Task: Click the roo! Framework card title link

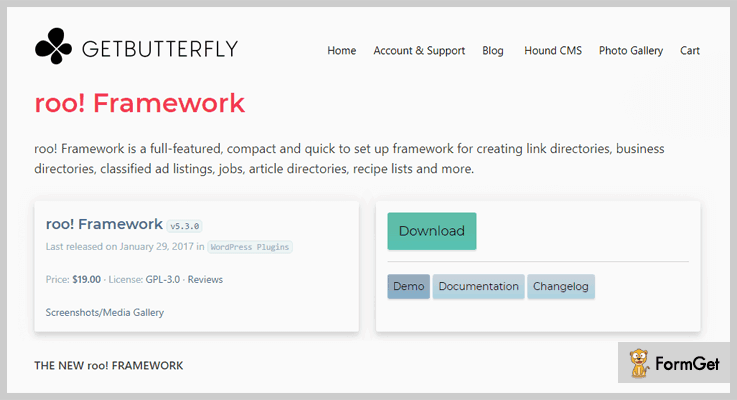Action: click(x=104, y=224)
